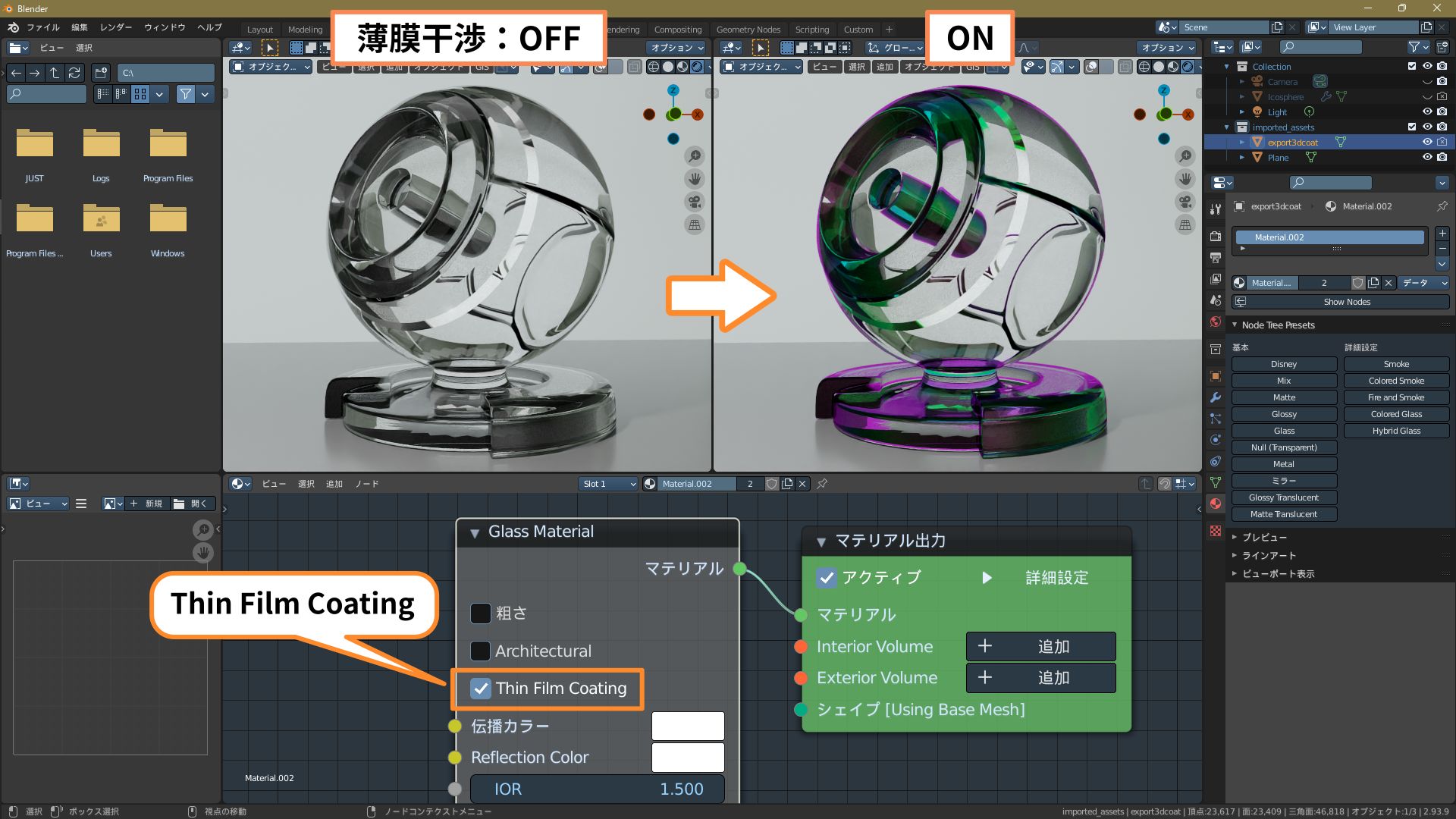Open the 伝播カラー color swatch

click(688, 726)
